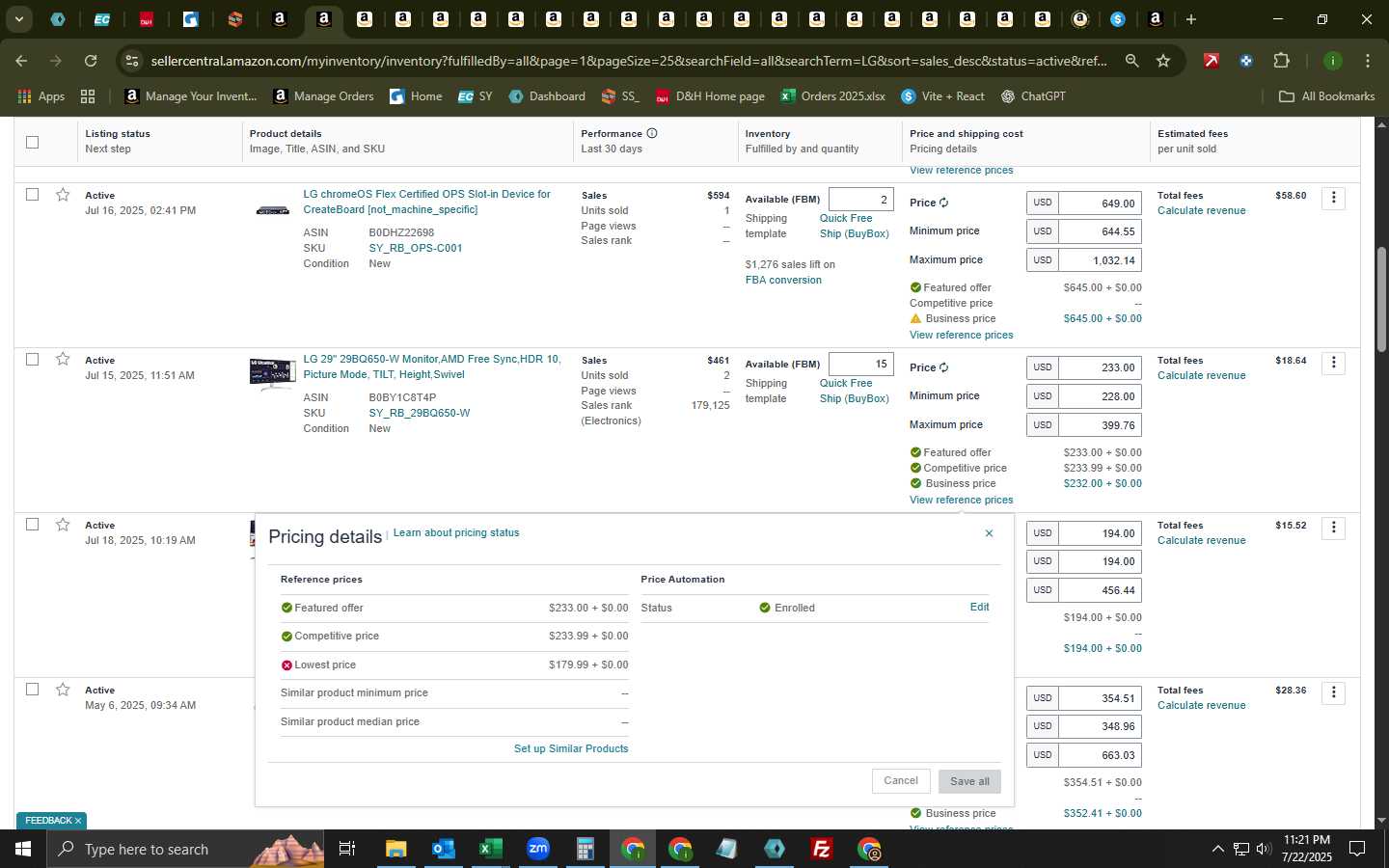
Task: Select LG 29BQ650-W listing checkbox
Action: coord(32,360)
